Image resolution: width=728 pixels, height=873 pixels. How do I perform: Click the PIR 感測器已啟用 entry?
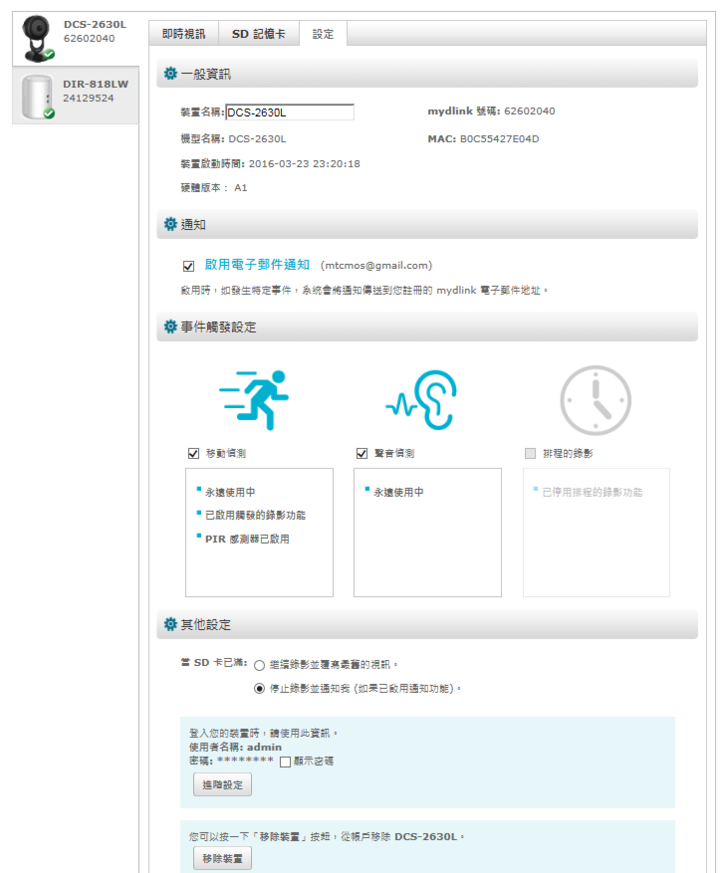pyautogui.click(x=247, y=539)
